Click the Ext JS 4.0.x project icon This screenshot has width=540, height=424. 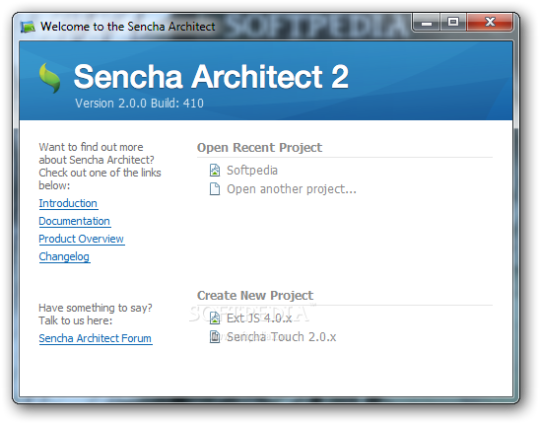click(215, 318)
